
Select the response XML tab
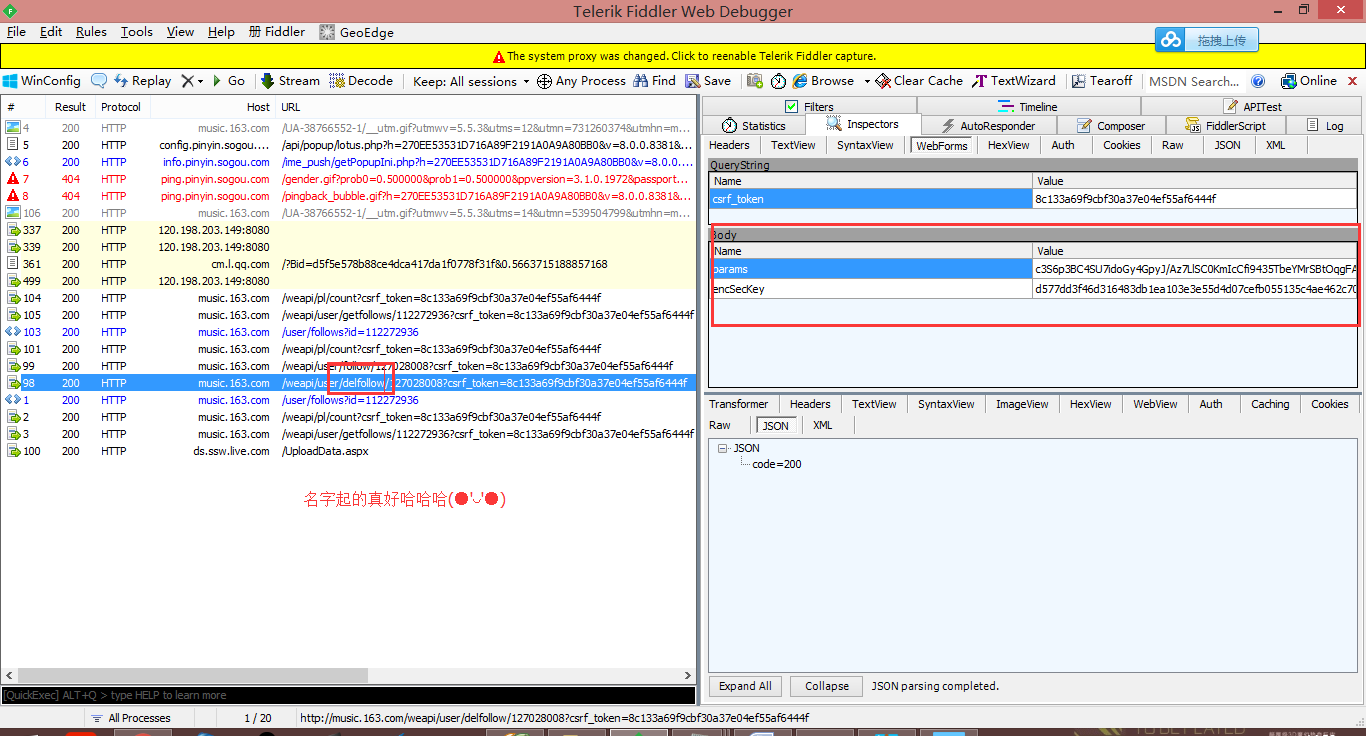822,425
